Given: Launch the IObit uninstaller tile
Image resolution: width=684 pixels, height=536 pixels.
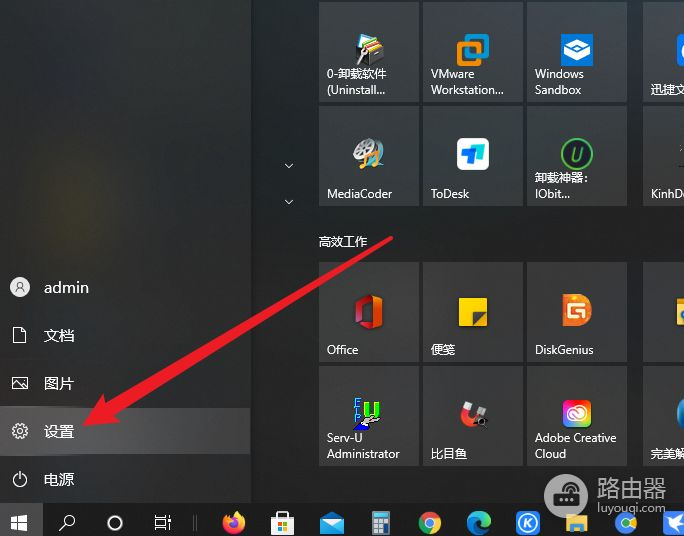Looking at the screenshot, I should click(574, 157).
